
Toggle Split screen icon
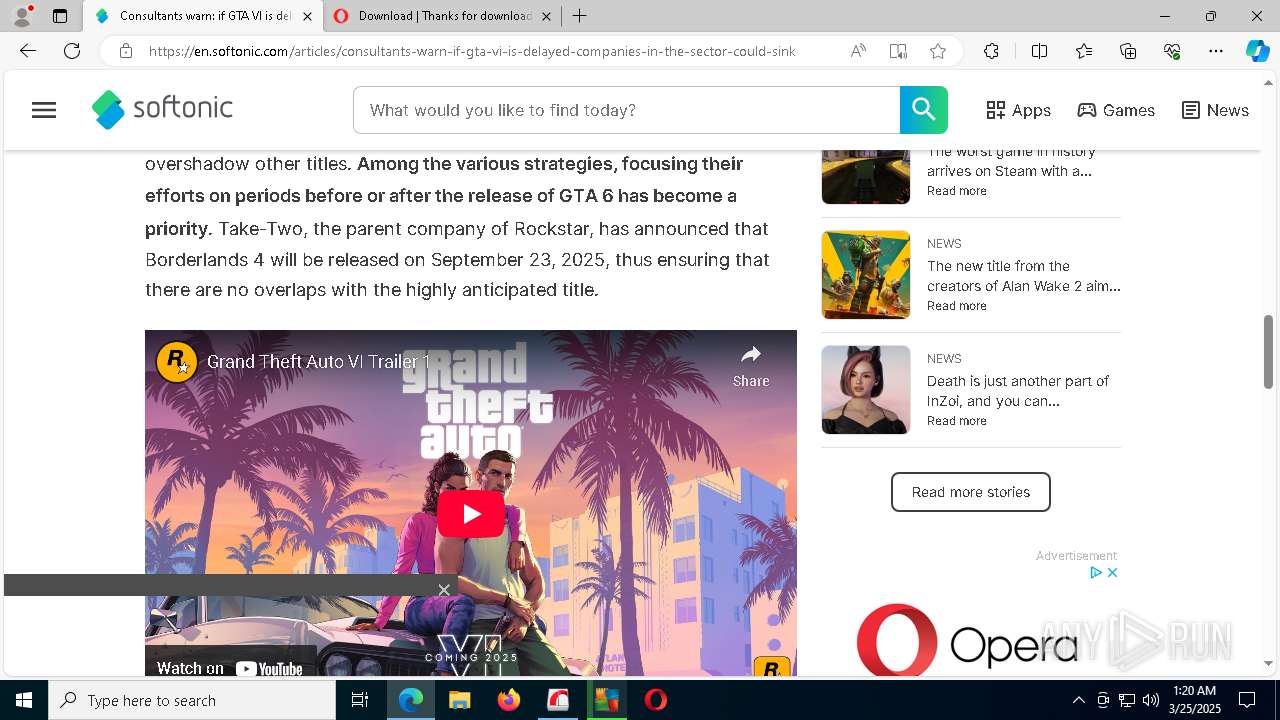point(1039,51)
